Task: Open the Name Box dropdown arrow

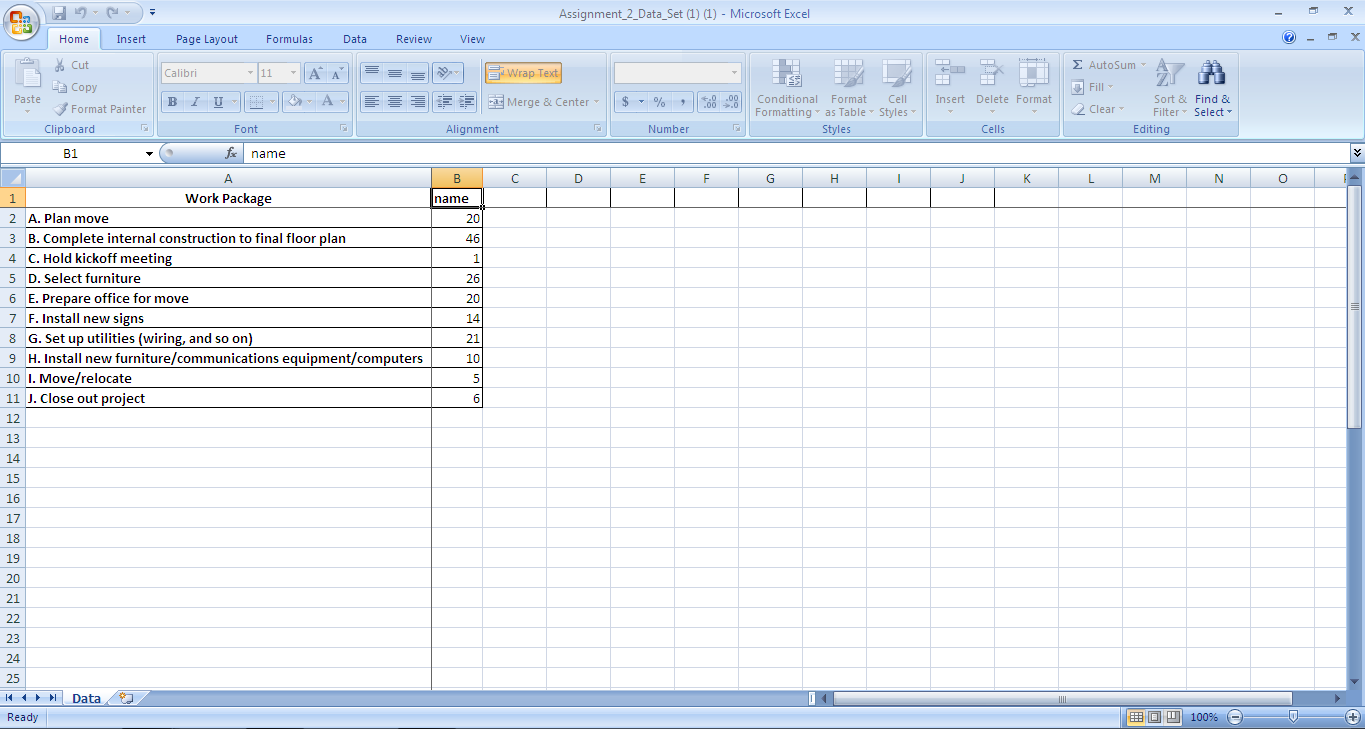Action: 149,154
